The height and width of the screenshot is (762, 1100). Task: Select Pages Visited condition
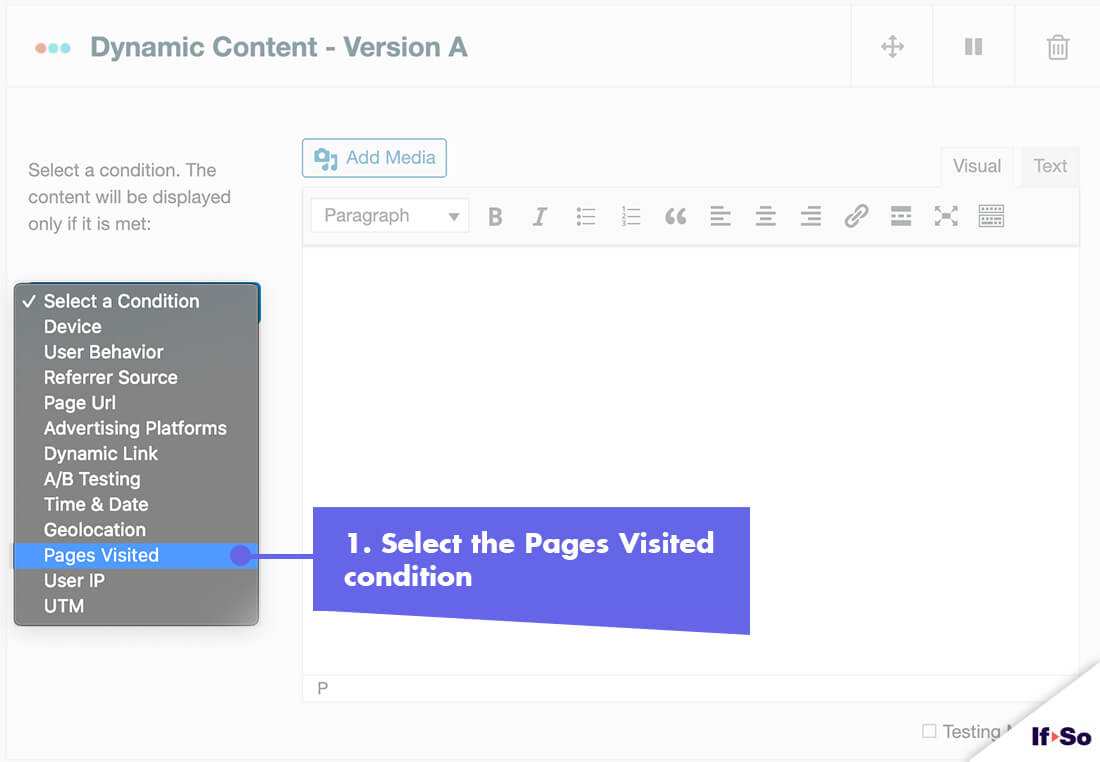click(x=136, y=555)
